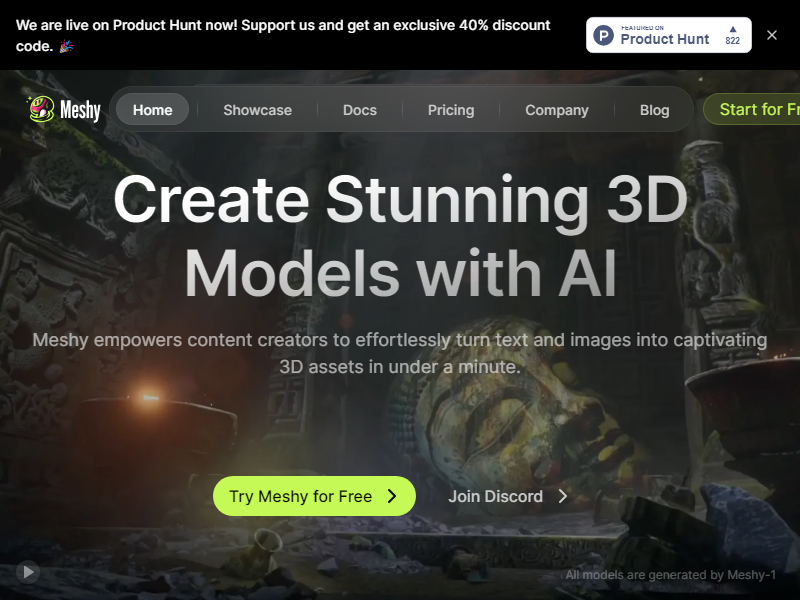Screen dimensions: 800x600
Task: Click the 'We are live on Product Hunt' banner text
Action: coord(283,35)
